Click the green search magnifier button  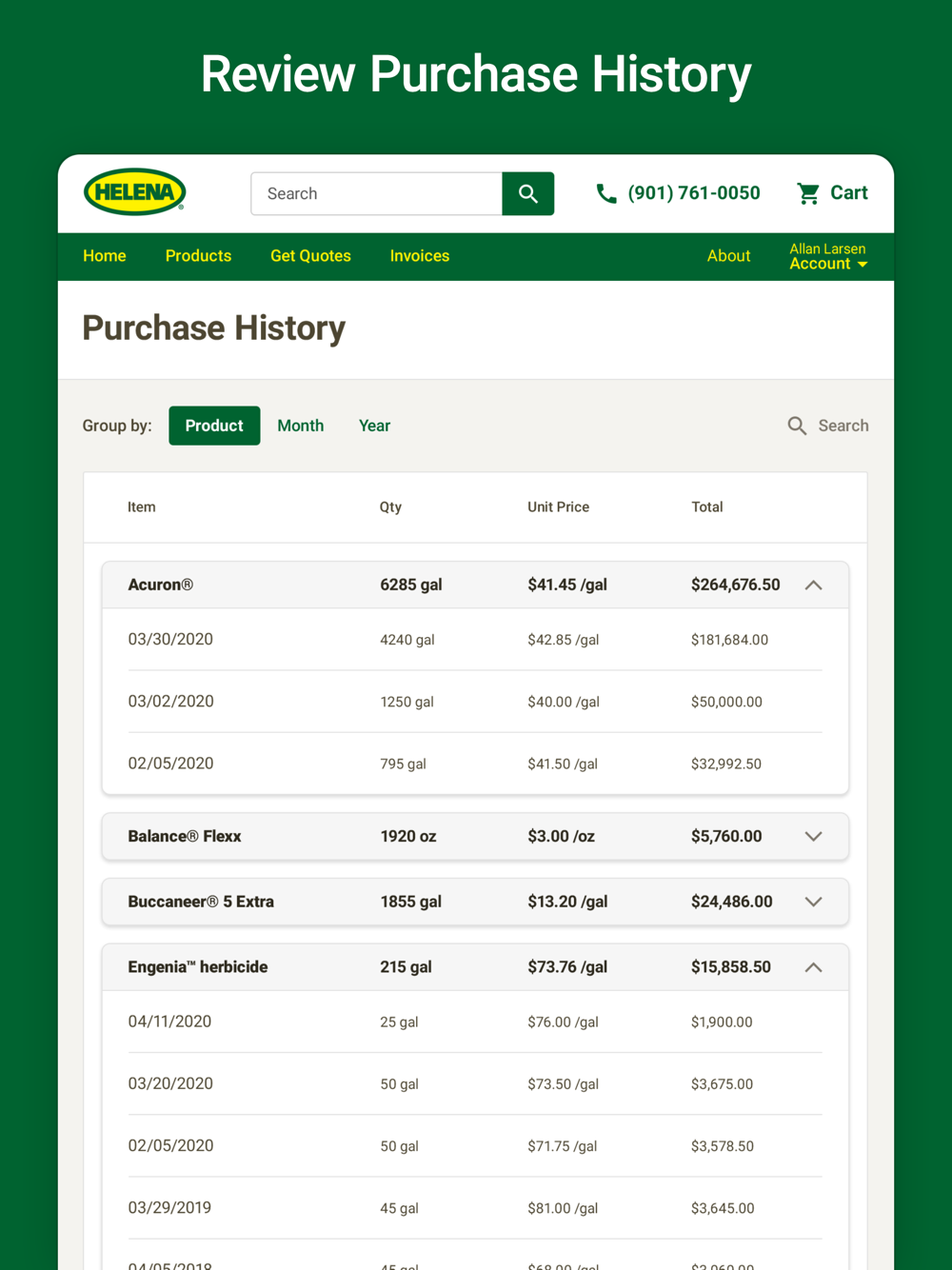[x=528, y=193]
